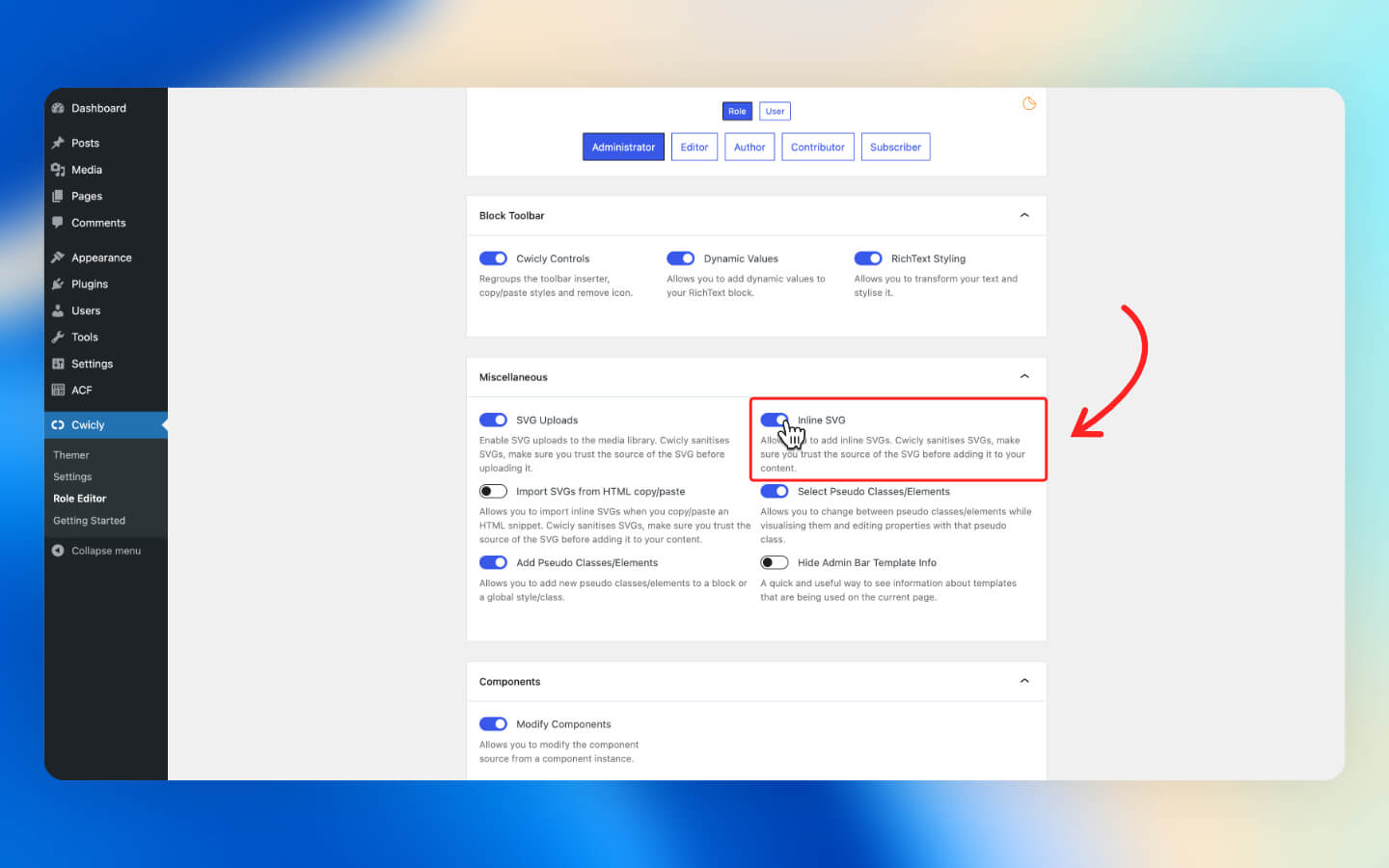Screen dimensions: 1389x868
Task: Turn on Hide Admin Bar Template Info
Action: pyautogui.click(x=774, y=562)
